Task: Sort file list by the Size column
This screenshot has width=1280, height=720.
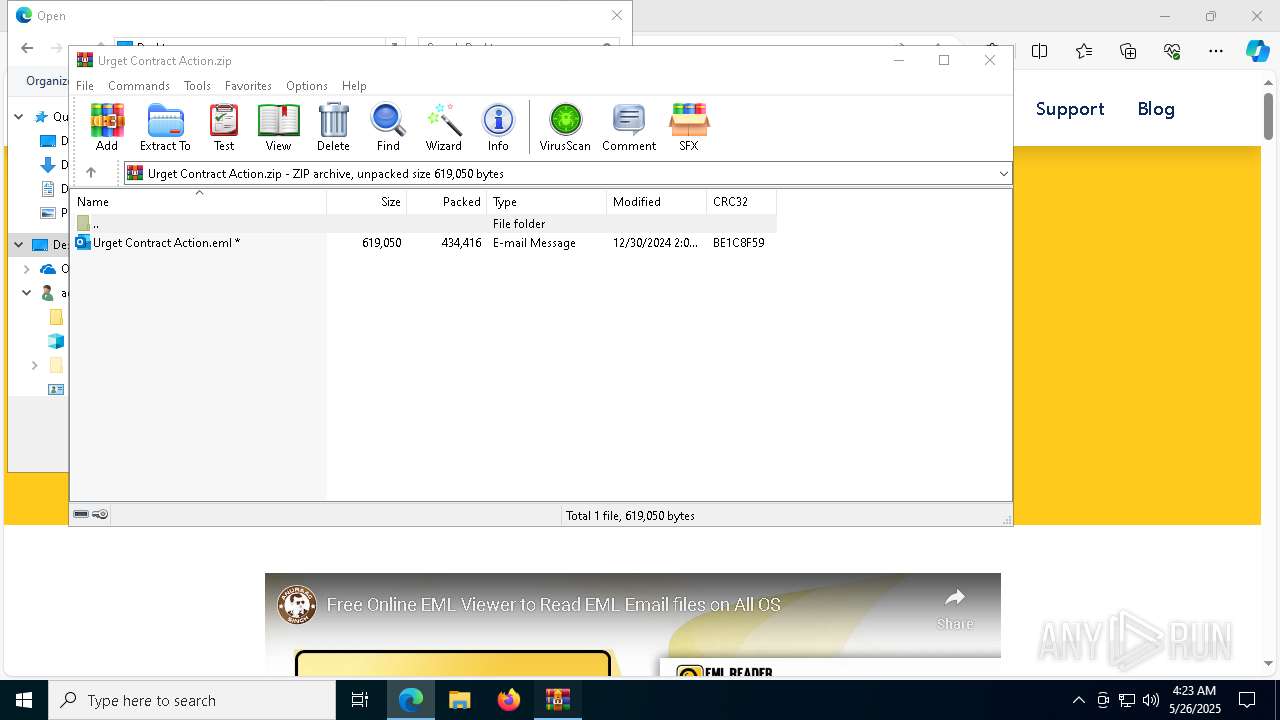Action: pos(367,202)
